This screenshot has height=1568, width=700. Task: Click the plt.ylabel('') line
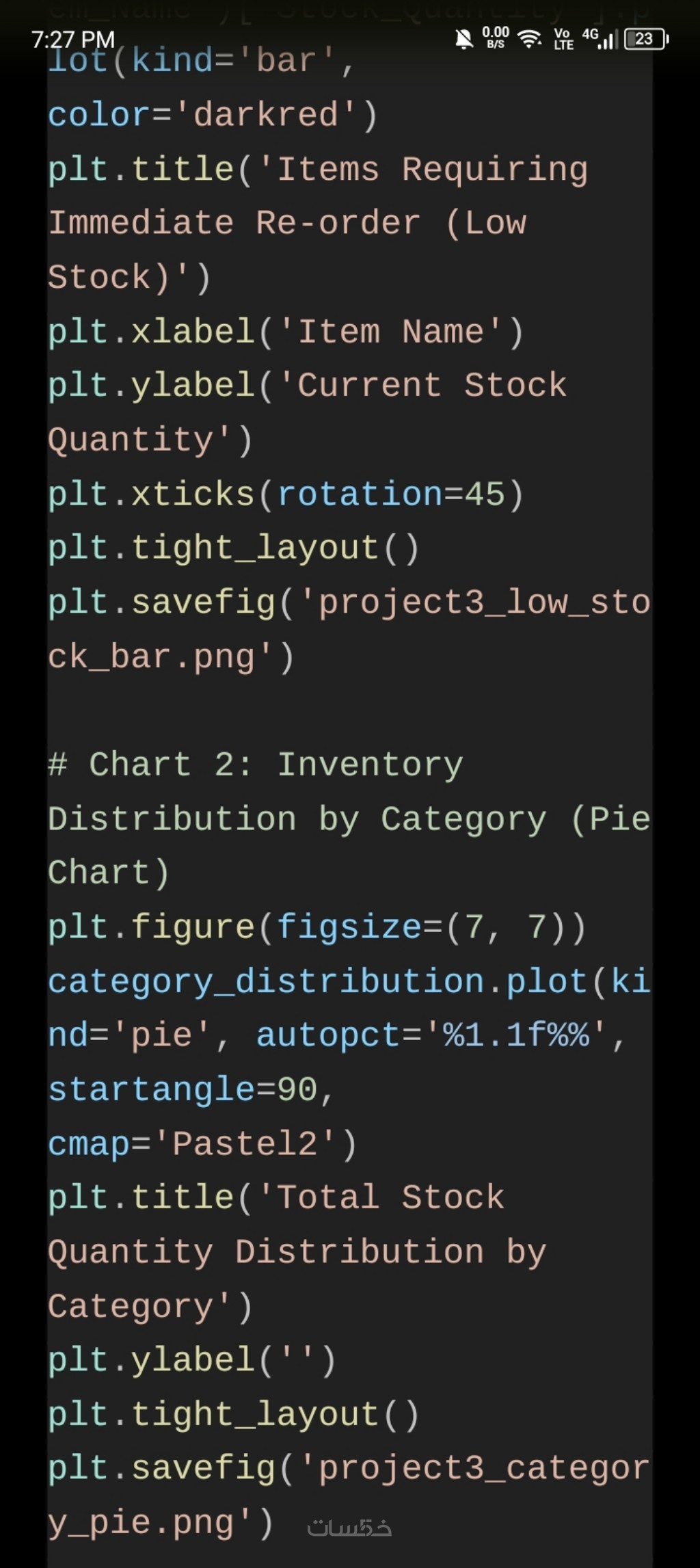[x=191, y=1361]
